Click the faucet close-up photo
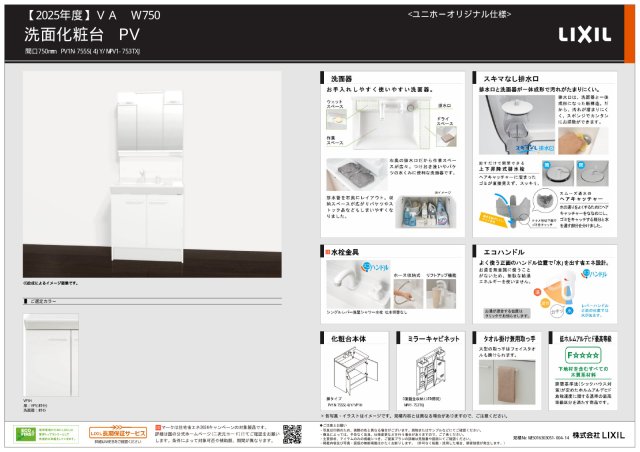The height and width of the screenshot is (452, 640). pos(358,285)
